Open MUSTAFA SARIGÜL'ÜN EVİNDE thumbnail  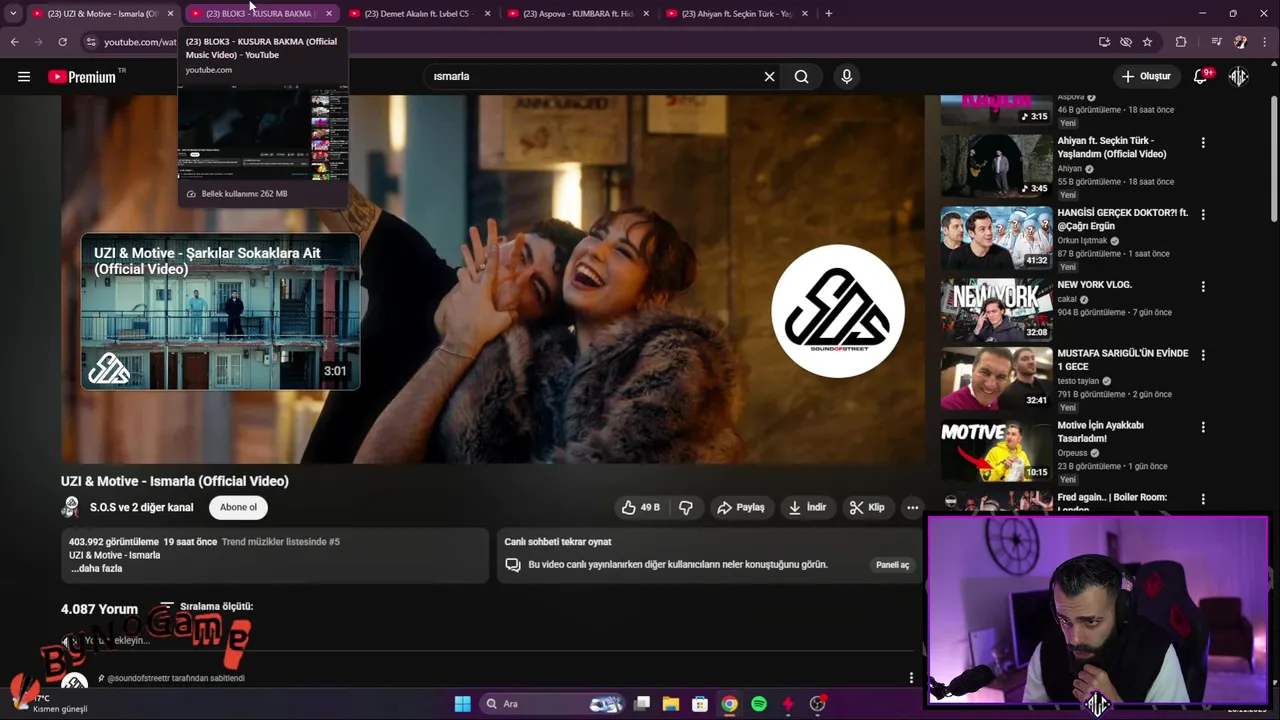coord(996,378)
